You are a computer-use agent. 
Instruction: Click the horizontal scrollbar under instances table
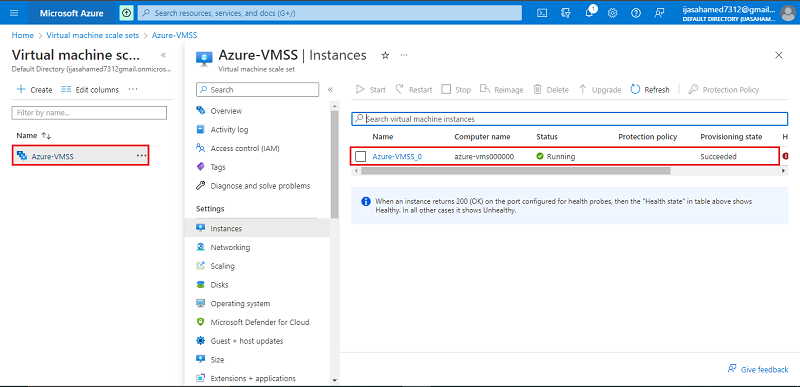point(515,171)
